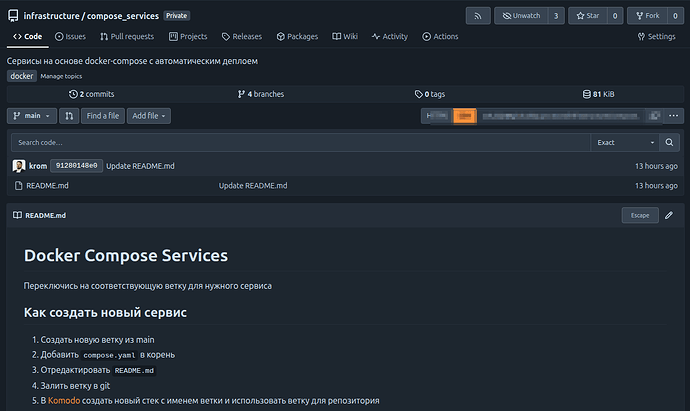Click the docker topic tag
The height and width of the screenshot is (411, 690).
tap(22, 76)
